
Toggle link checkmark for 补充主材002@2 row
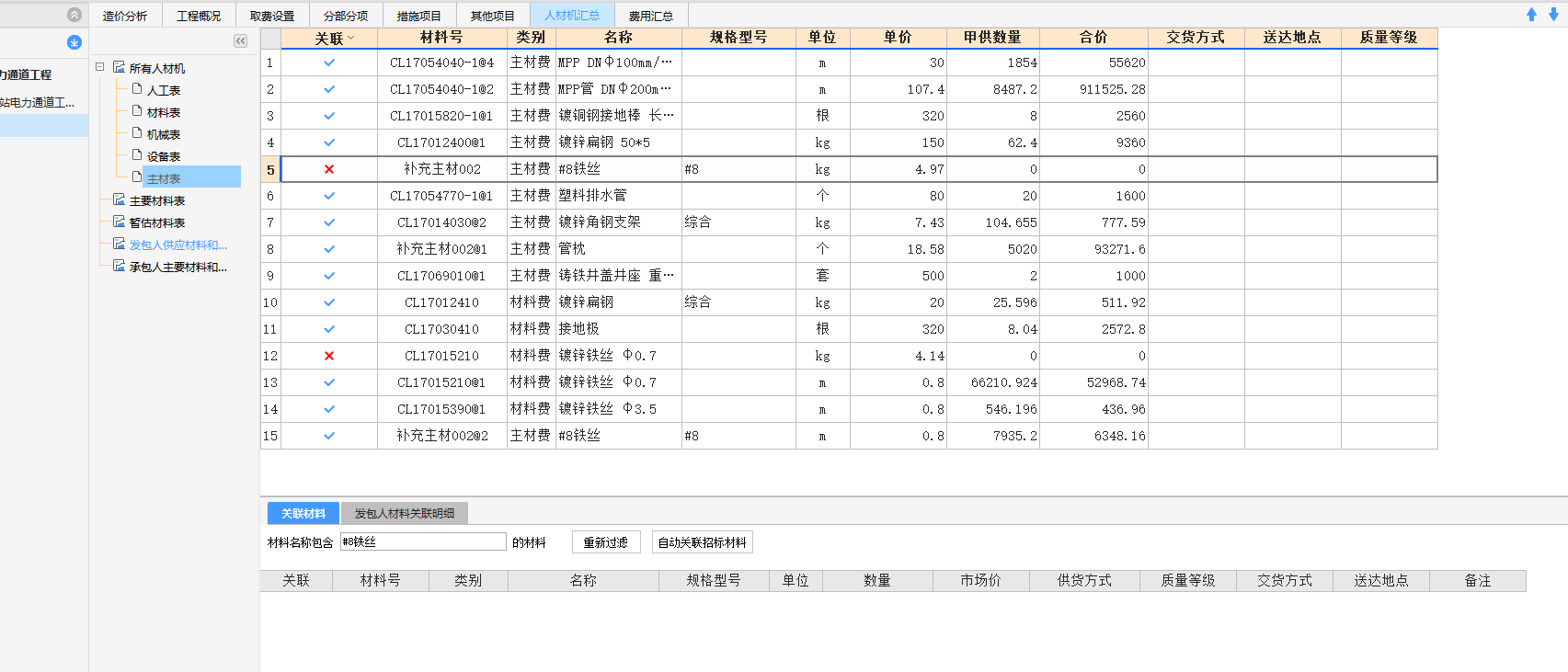329,436
